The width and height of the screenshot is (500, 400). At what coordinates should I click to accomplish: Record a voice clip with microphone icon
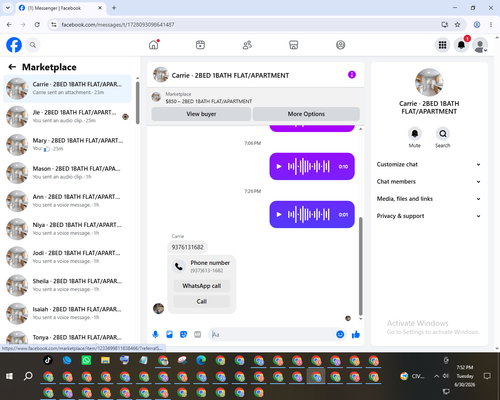coord(155,334)
